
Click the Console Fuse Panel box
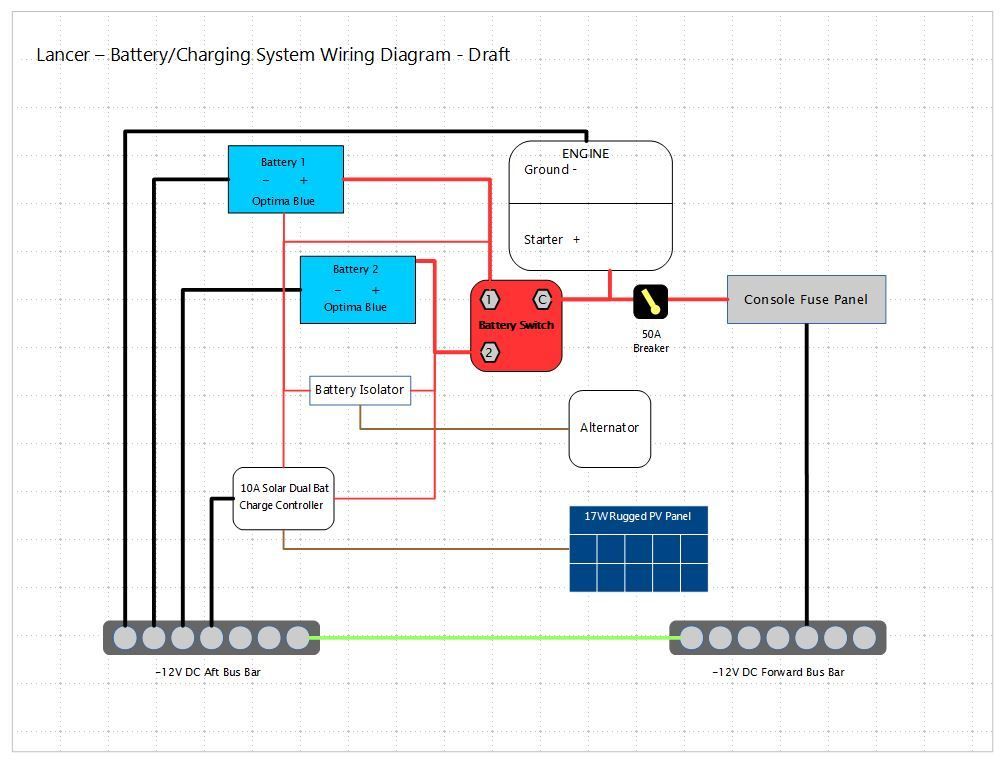[806, 300]
